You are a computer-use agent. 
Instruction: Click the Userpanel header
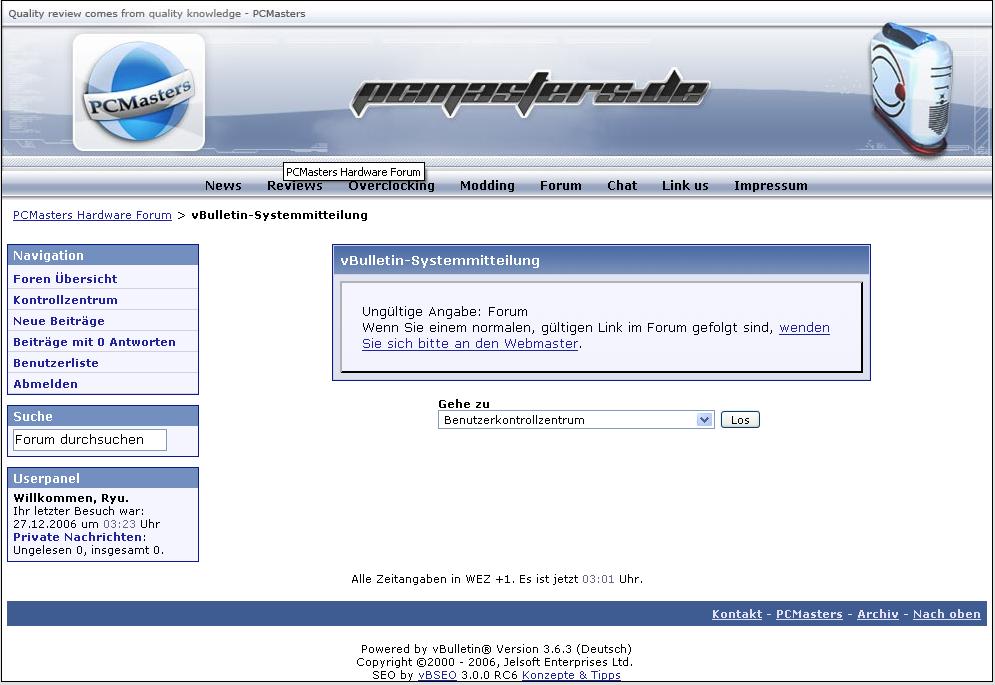[x=103, y=478]
